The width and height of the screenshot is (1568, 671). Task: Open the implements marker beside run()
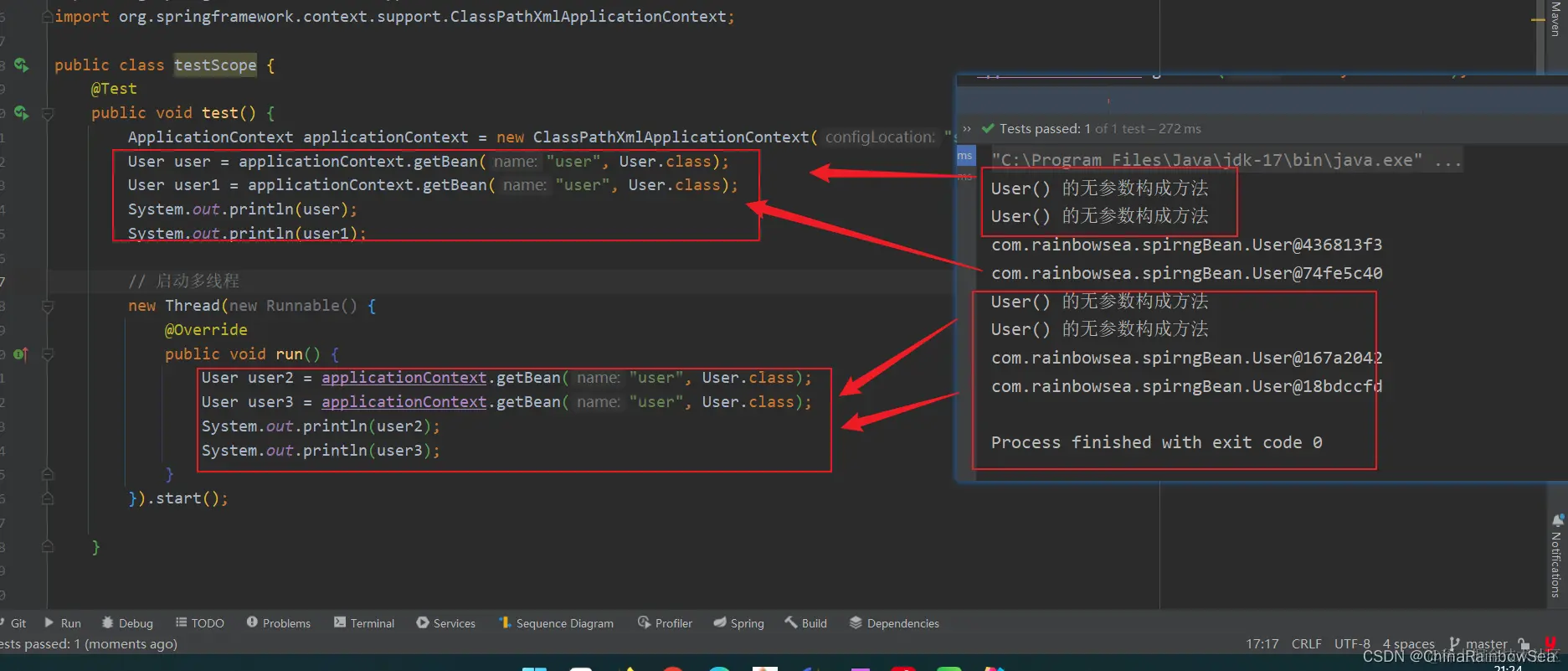tap(21, 354)
